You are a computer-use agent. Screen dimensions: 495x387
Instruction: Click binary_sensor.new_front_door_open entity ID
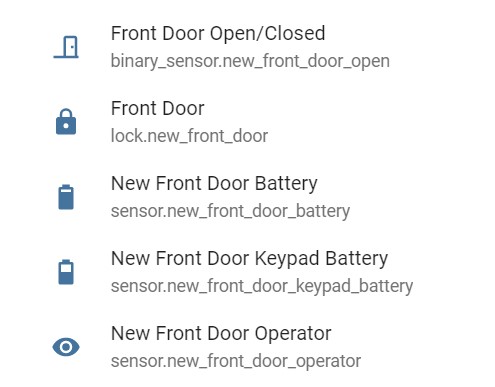pyautogui.click(x=250, y=61)
